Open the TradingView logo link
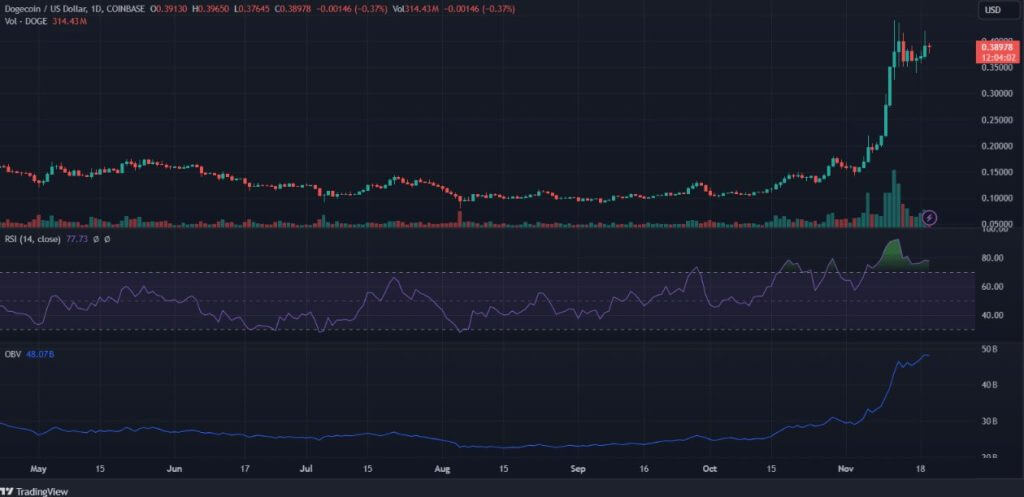This screenshot has height=497, width=1024. point(35,491)
